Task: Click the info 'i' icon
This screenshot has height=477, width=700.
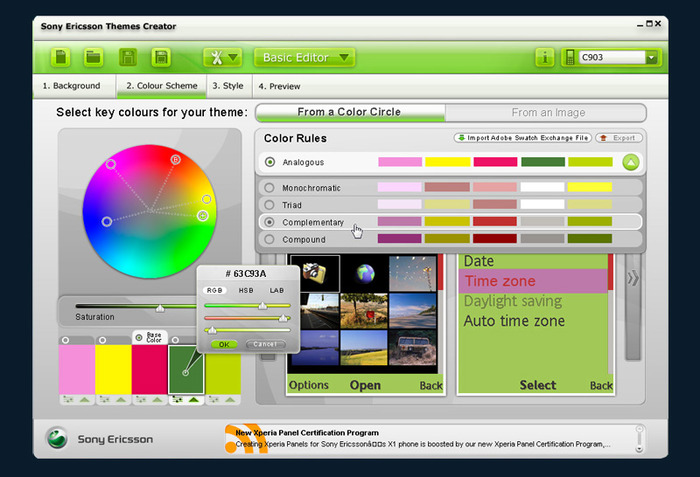Action: 545,58
